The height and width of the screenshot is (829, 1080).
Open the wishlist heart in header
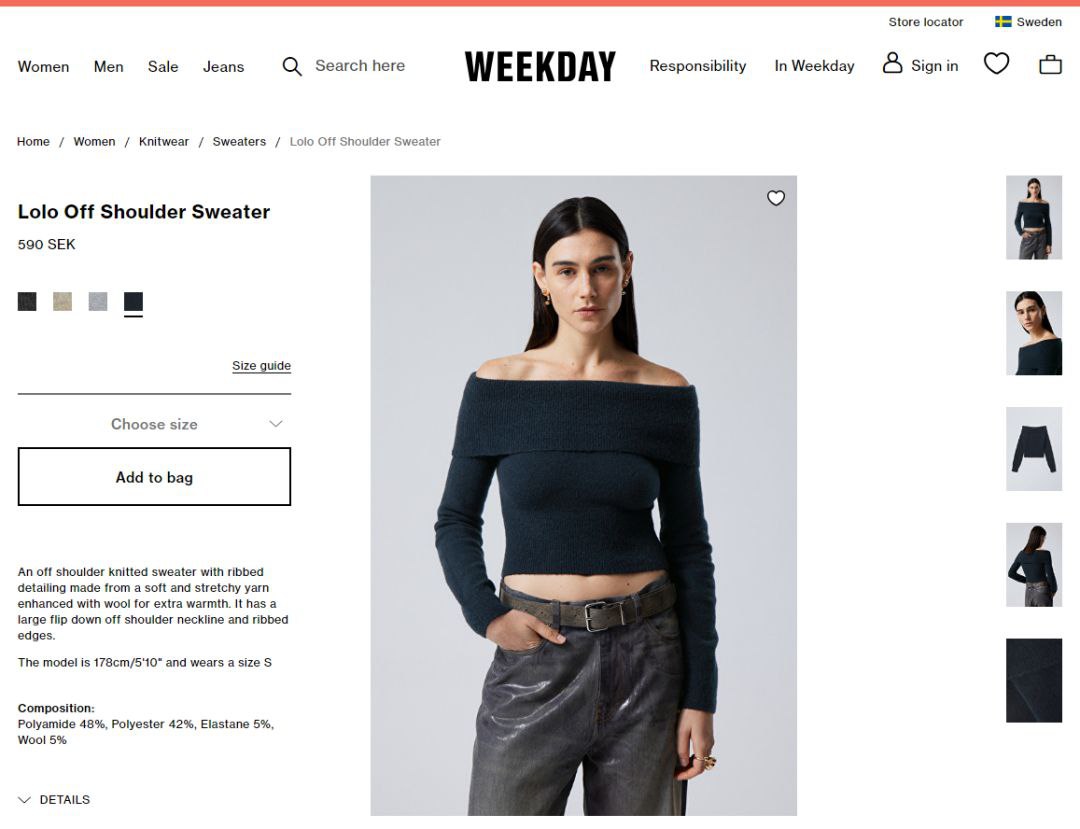(x=996, y=64)
